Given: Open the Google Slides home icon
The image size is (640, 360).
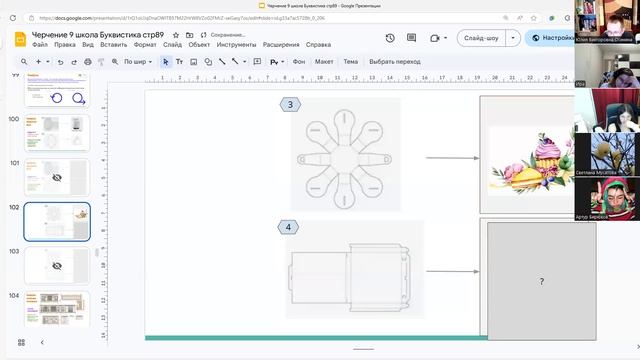Looking at the screenshot, I should (20, 39).
